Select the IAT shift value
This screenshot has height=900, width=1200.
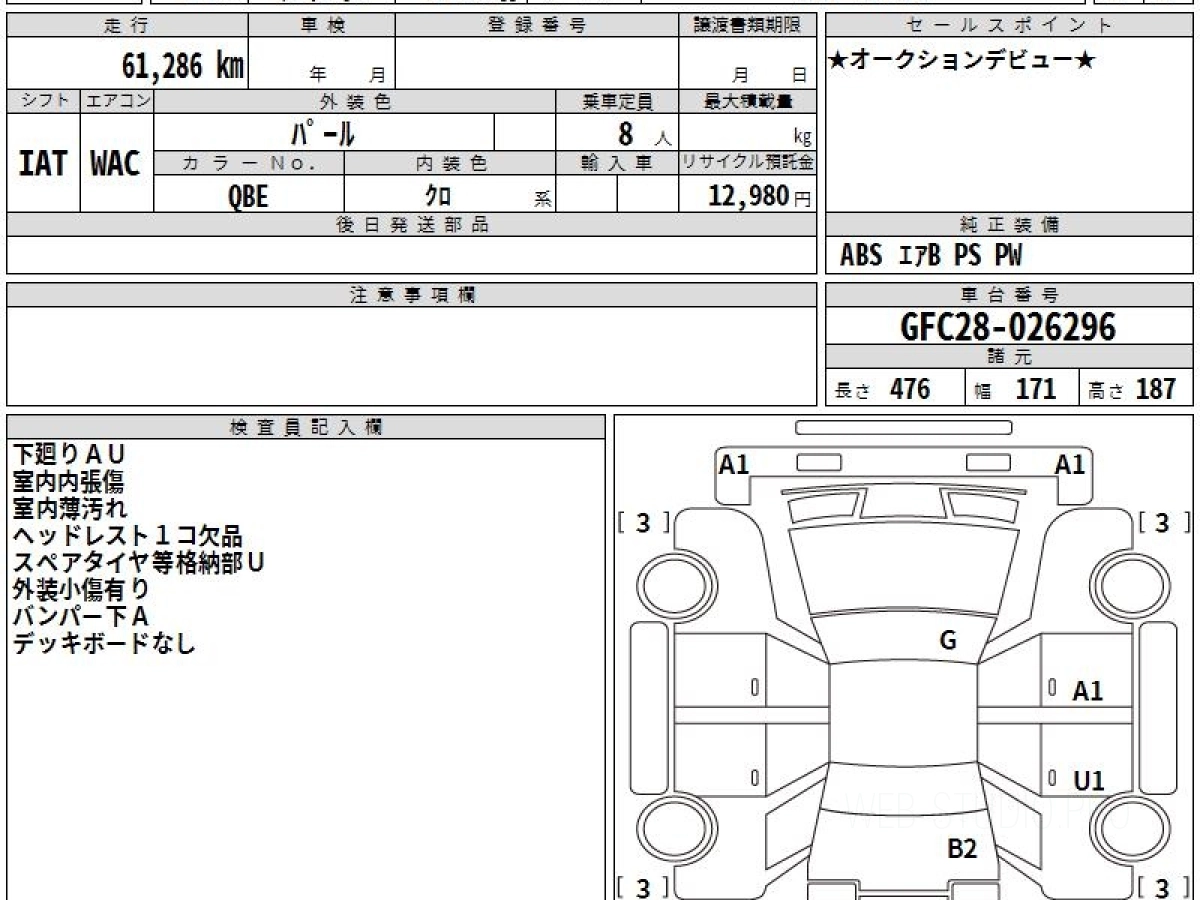pyautogui.click(x=43, y=163)
